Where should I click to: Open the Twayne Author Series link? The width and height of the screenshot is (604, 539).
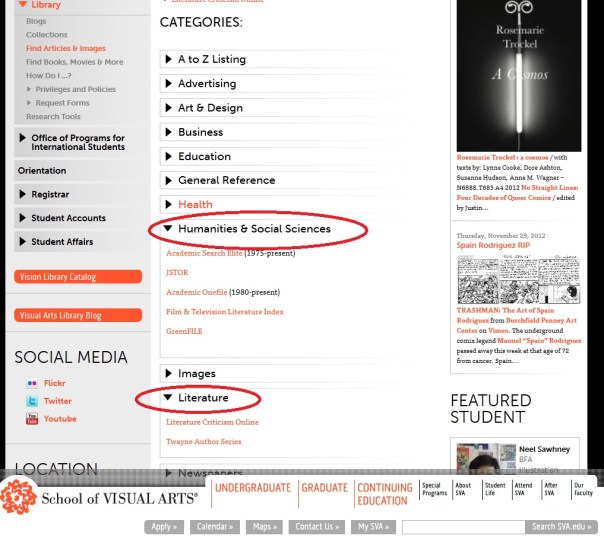204,442
